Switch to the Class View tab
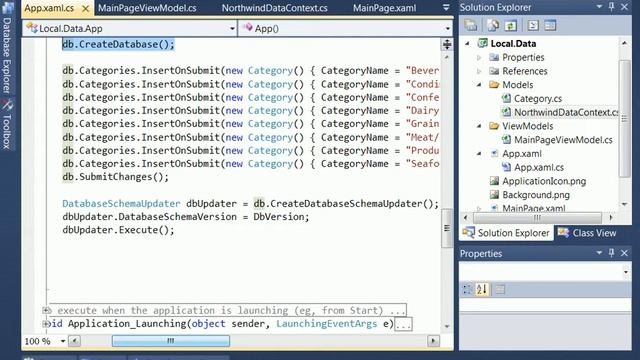 587,233
